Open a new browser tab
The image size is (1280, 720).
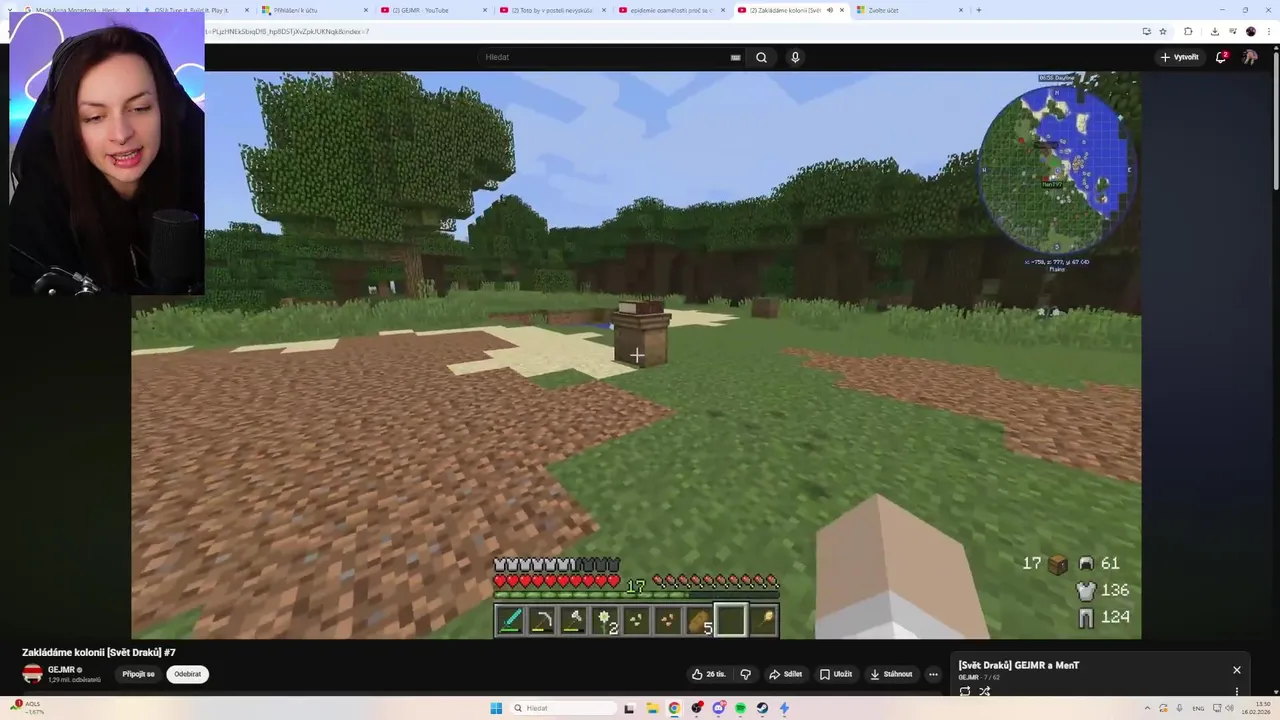(978, 10)
